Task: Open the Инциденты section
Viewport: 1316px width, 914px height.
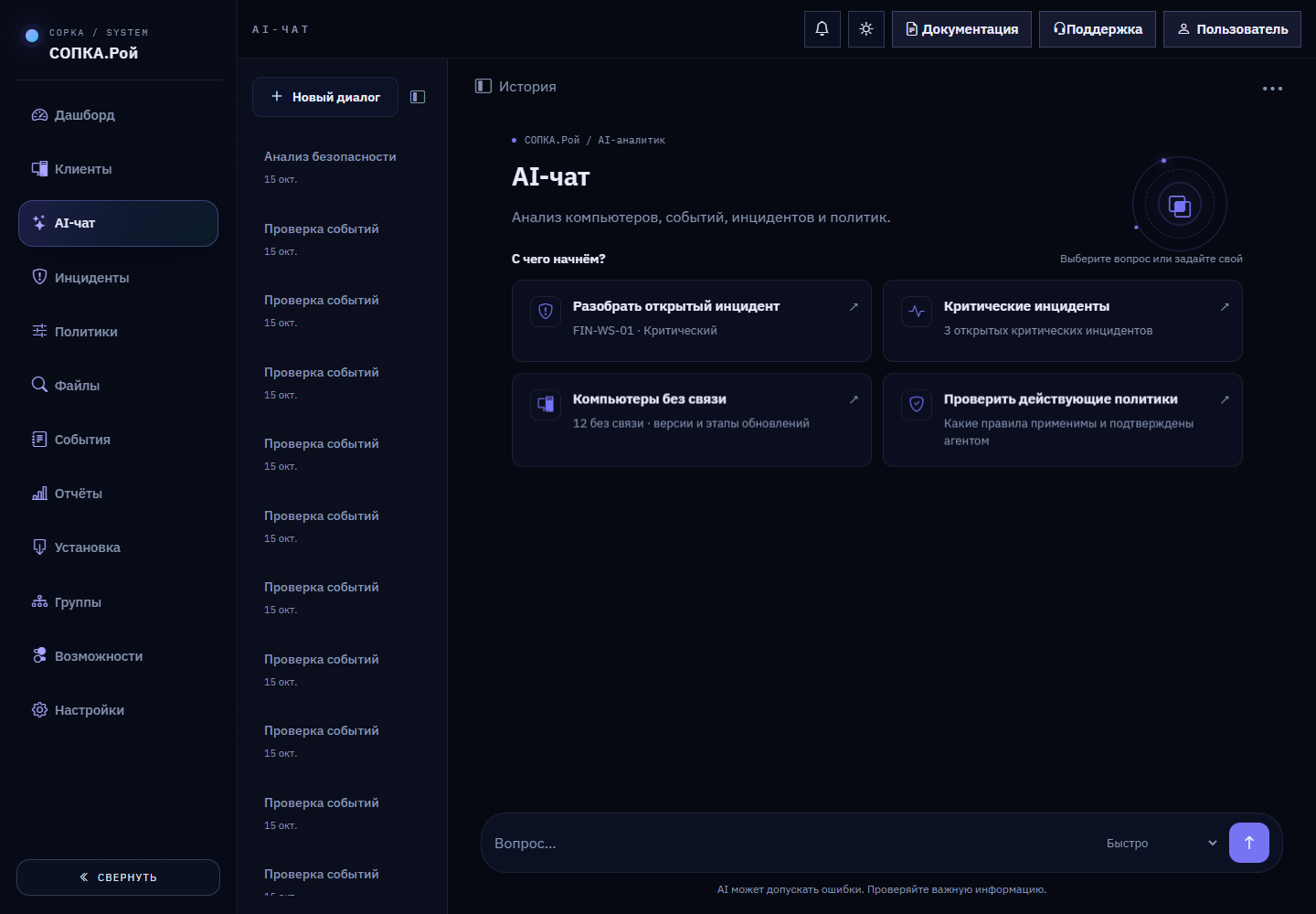Action: (x=118, y=278)
